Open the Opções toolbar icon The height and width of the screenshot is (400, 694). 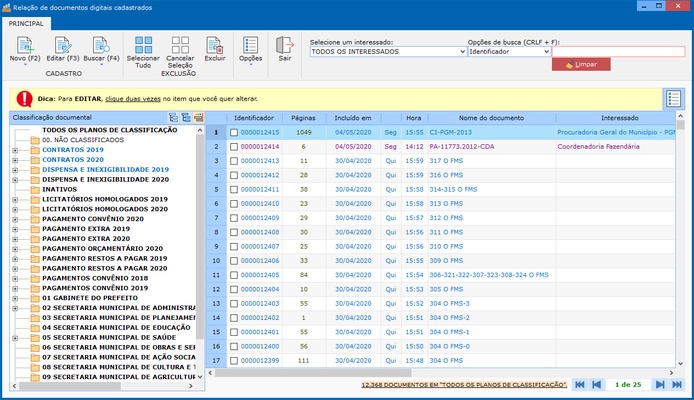tap(251, 45)
